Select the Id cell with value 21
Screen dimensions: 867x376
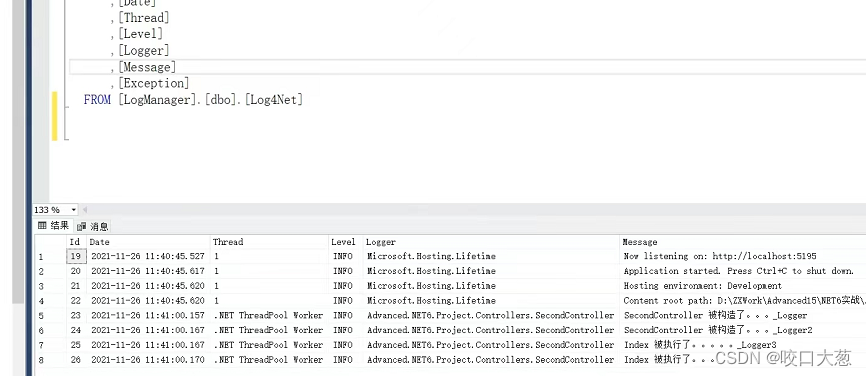76,286
